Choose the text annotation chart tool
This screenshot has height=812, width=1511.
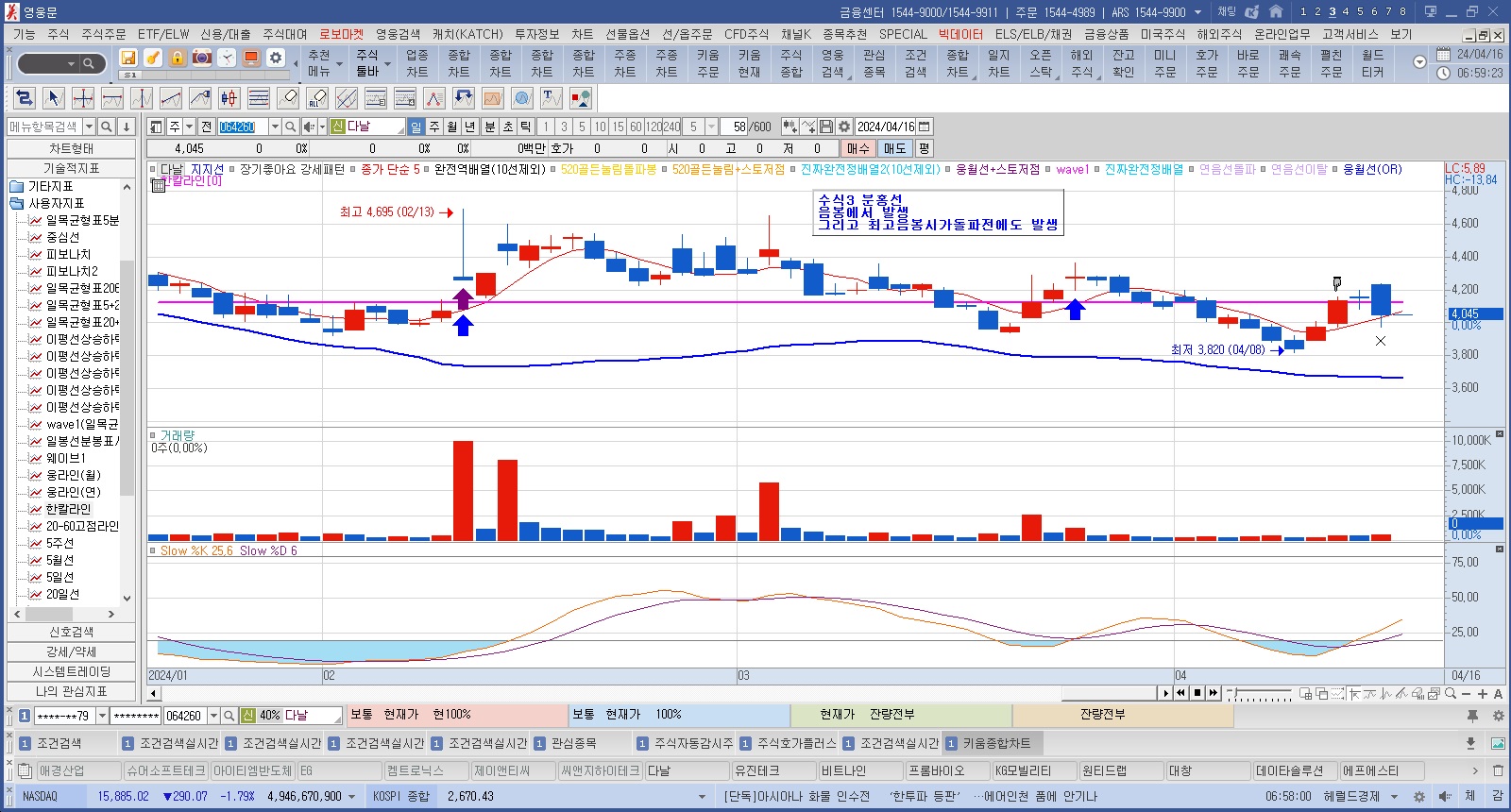point(552,98)
